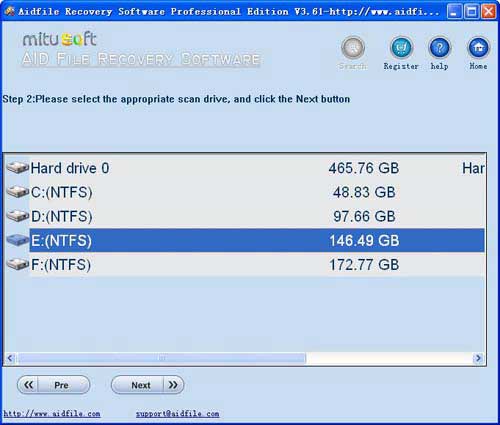Click the highlighted E: drive disk icon
Image resolution: width=500 pixels, height=425 pixels.
[18, 240]
